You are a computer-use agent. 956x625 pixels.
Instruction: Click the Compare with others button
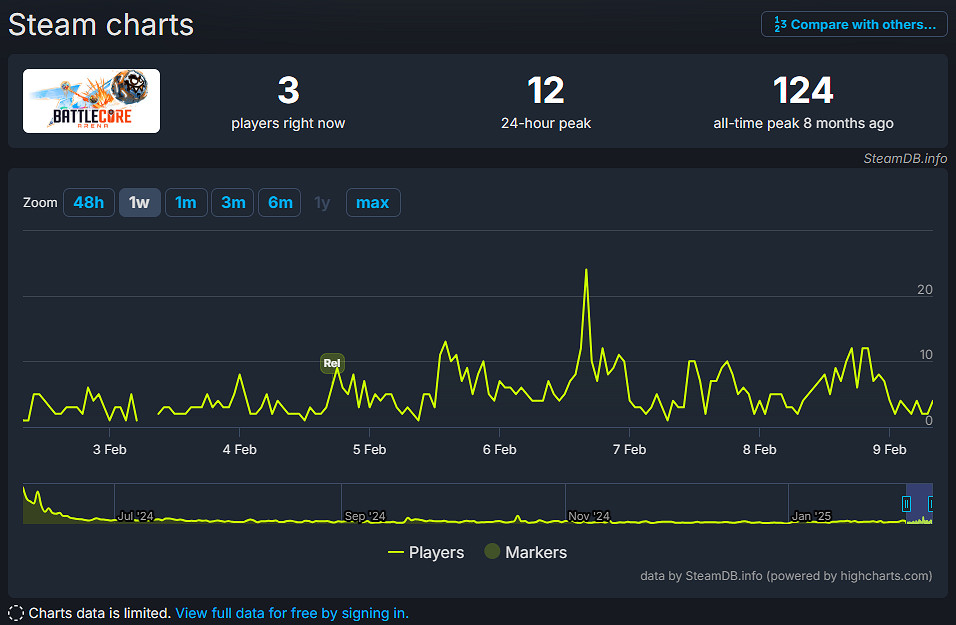tap(854, 25)
